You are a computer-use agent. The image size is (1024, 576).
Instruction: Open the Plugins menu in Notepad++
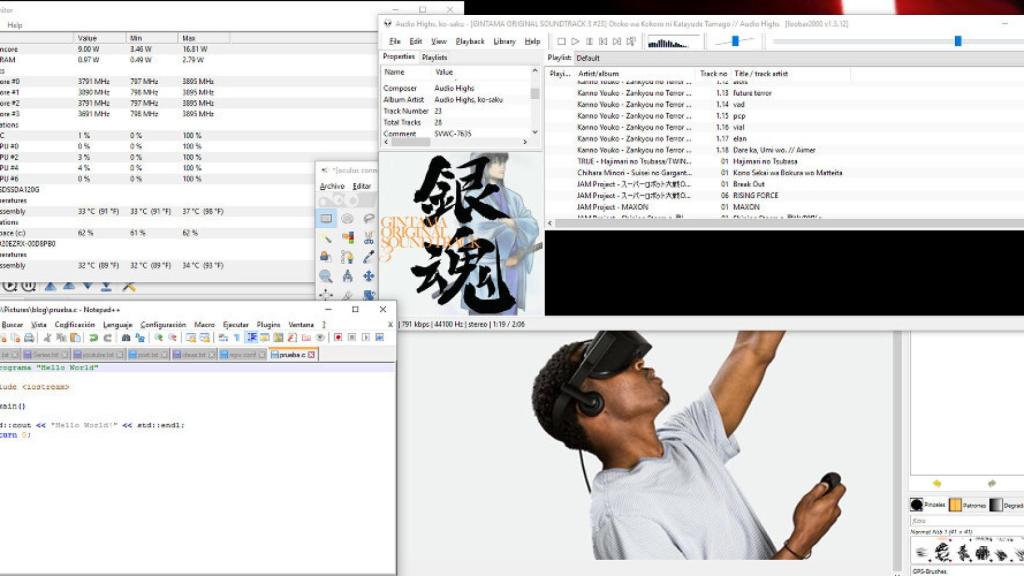point(268,325)
